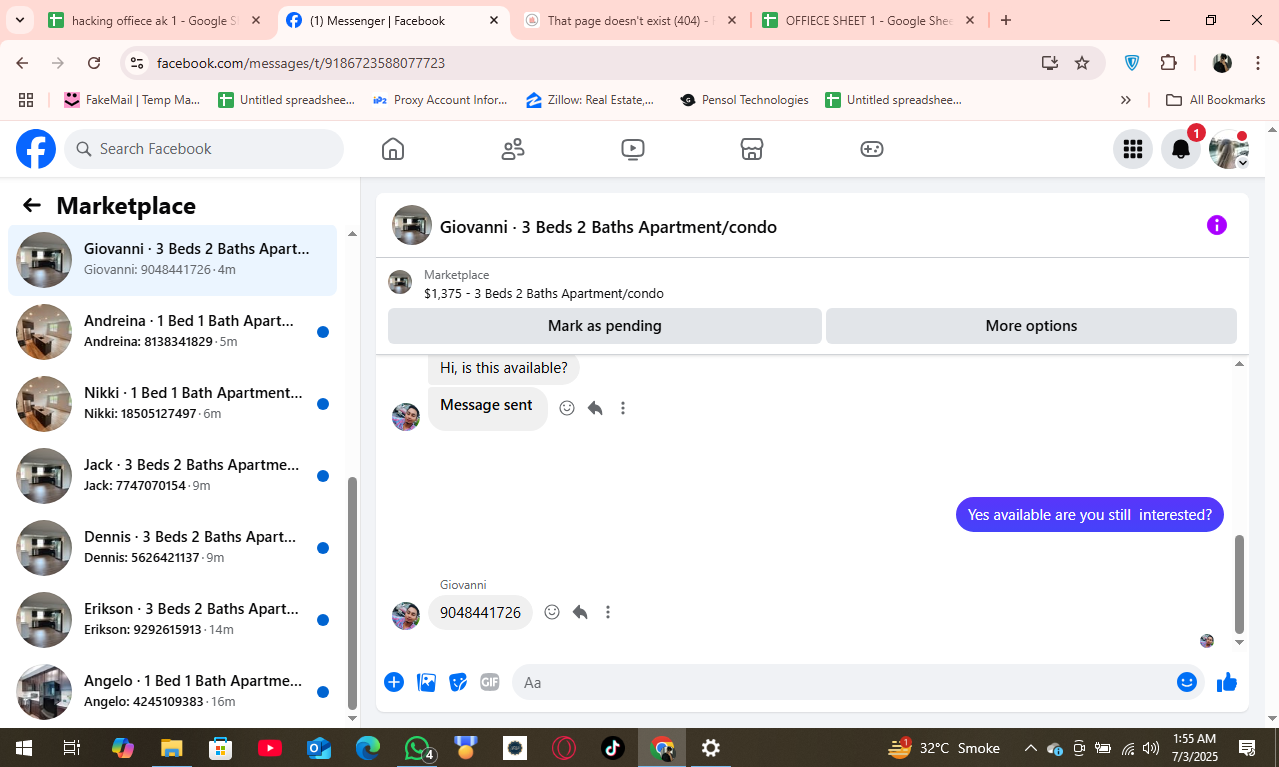This screenshot has height=767, width=1279.
Task: React to the 9048441726 message
Action: pyautogui.click(x=552, y=612)
